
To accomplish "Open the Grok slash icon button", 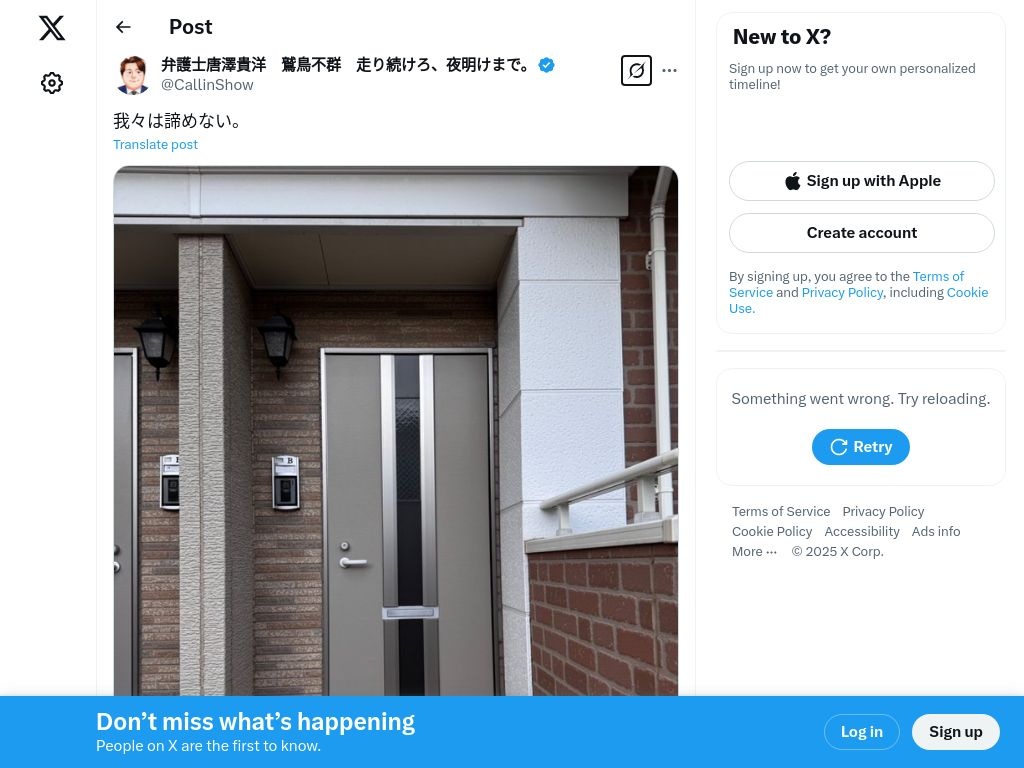I will tap(636, 71).
